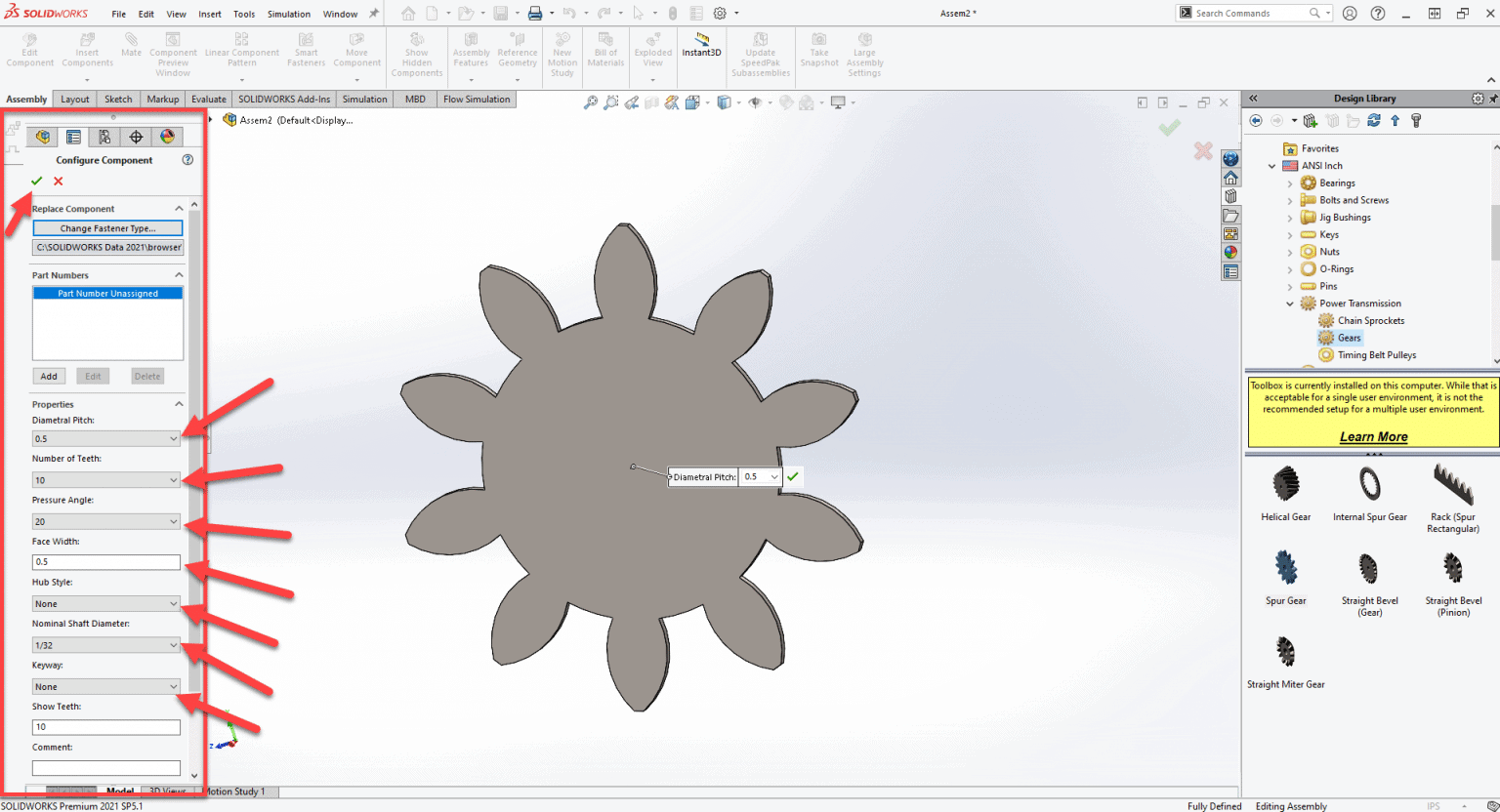This screenshot has height=812, width=1500.
Task: Go up one level in Design Library
Action: (1395, 120)
